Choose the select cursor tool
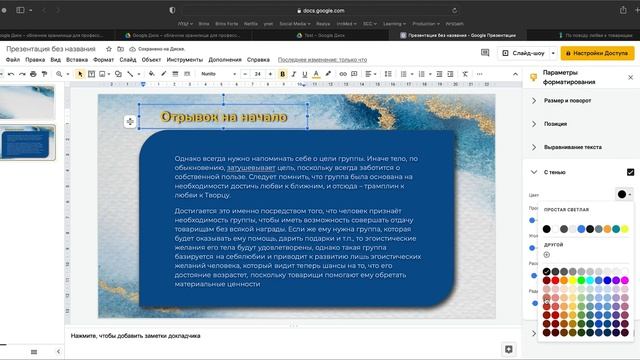Screen dimensions: 640x360 [x=80, y=74]
